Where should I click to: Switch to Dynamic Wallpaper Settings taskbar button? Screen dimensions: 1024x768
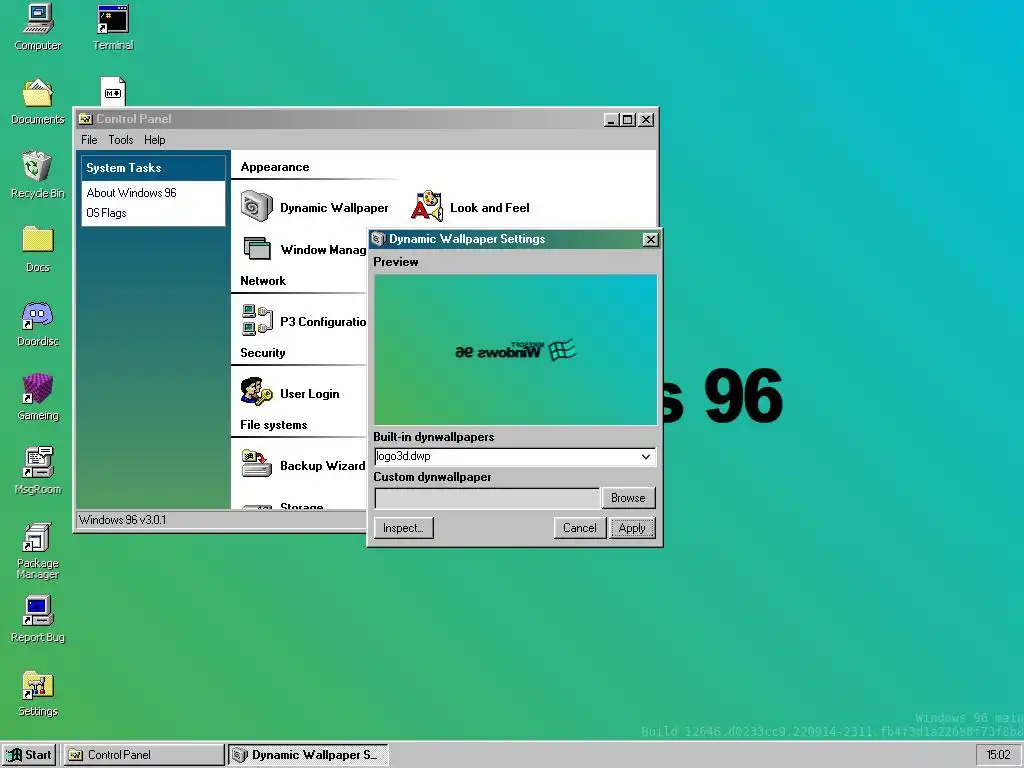309,755
